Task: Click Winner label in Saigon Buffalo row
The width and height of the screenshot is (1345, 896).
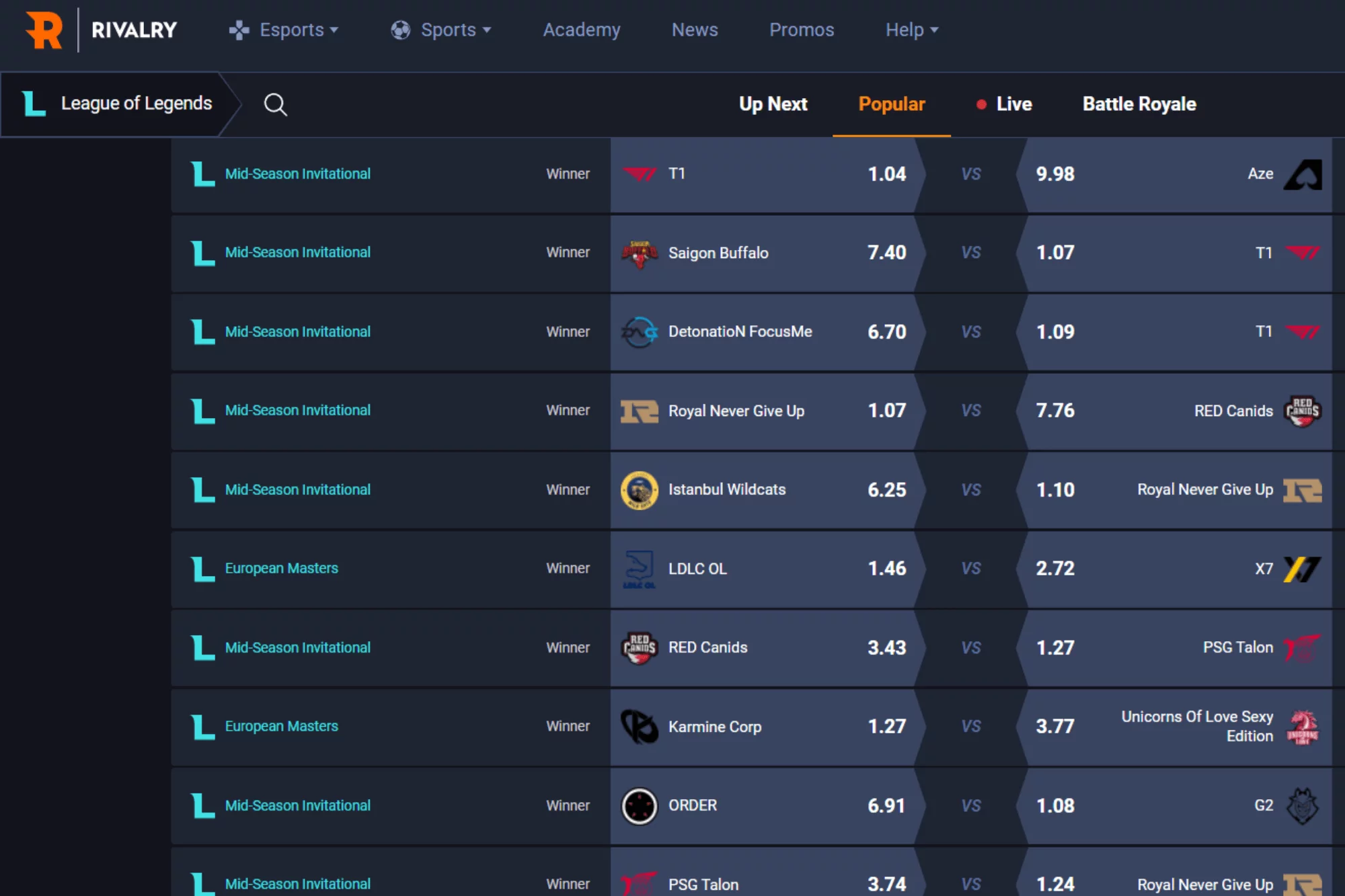Action: tap(568, 253)
